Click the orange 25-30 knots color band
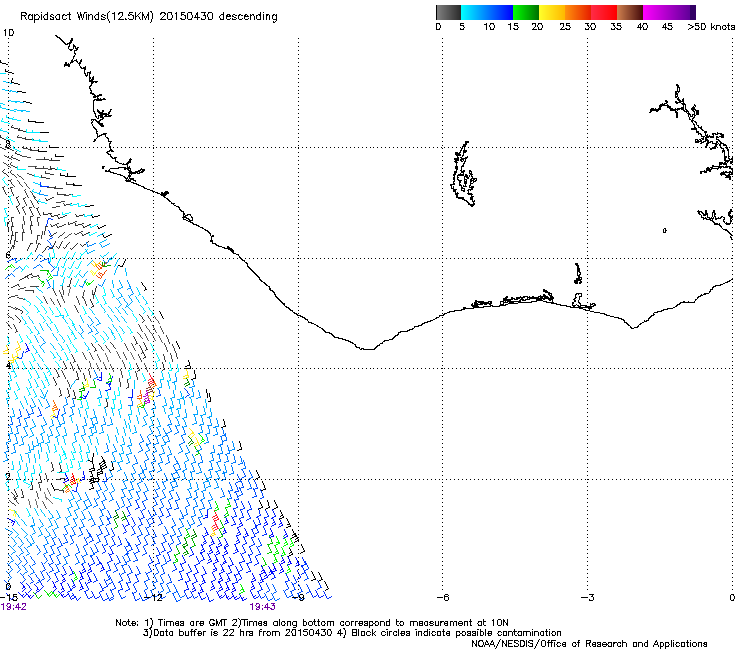This screenshot has height=650, width=740. [578, 12]
